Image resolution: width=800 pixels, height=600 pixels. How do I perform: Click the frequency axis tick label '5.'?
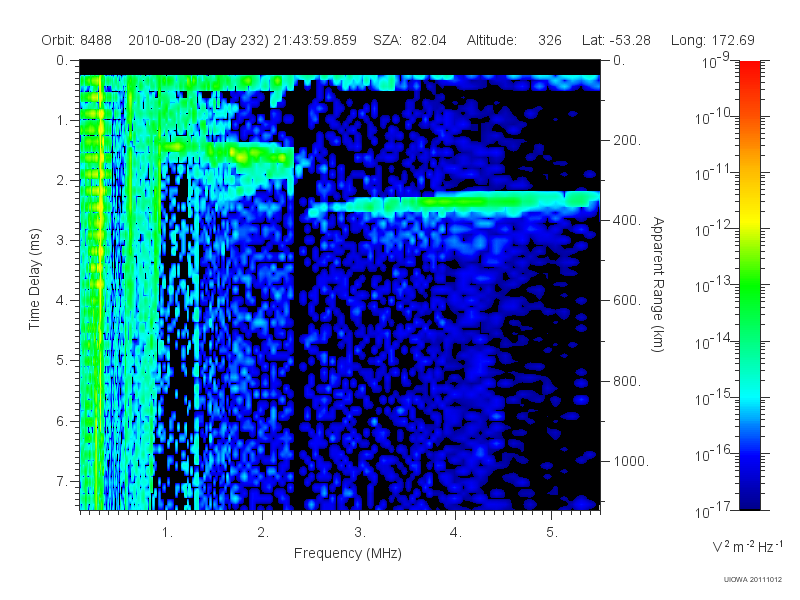[552, 533]
